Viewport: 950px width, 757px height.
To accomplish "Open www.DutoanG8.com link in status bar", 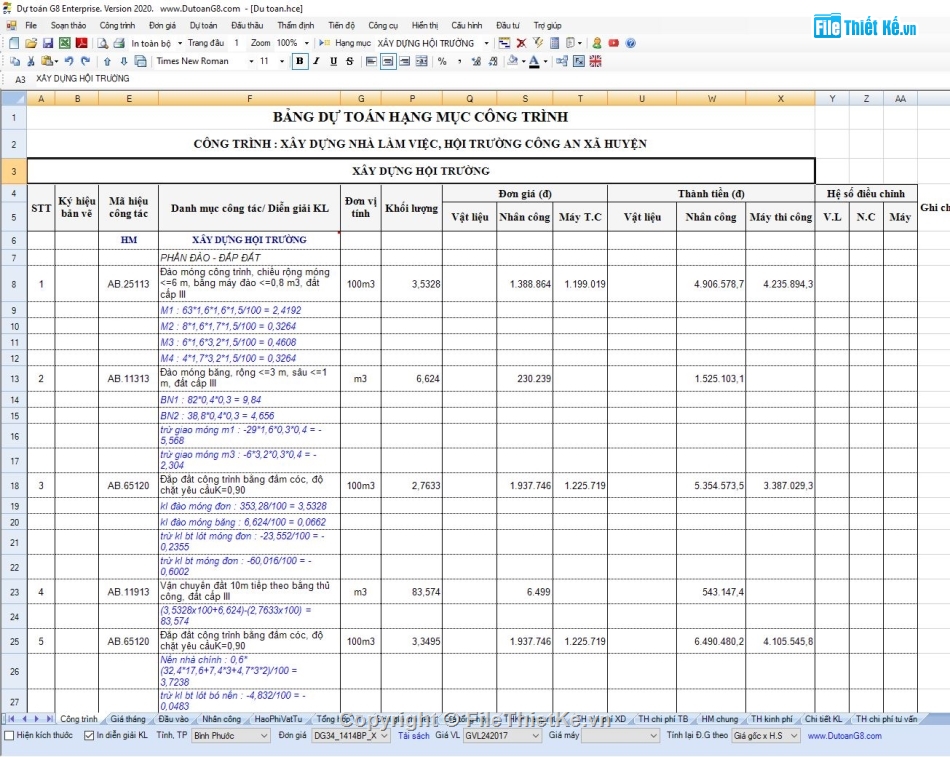I will point(844,735).
